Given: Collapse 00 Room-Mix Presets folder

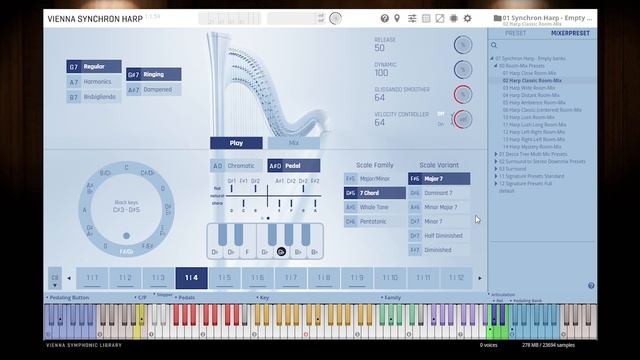Looking at the screenshot, I should pos(496,66).
